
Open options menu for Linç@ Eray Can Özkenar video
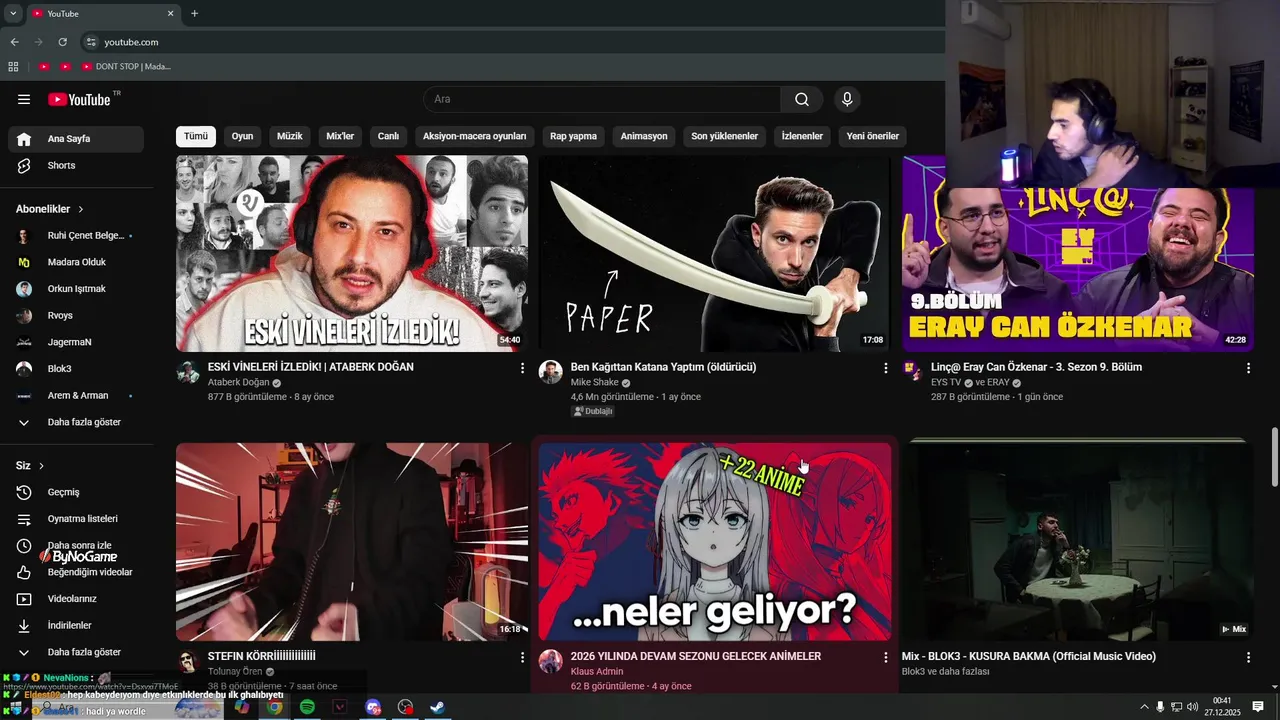(1248, 368)
